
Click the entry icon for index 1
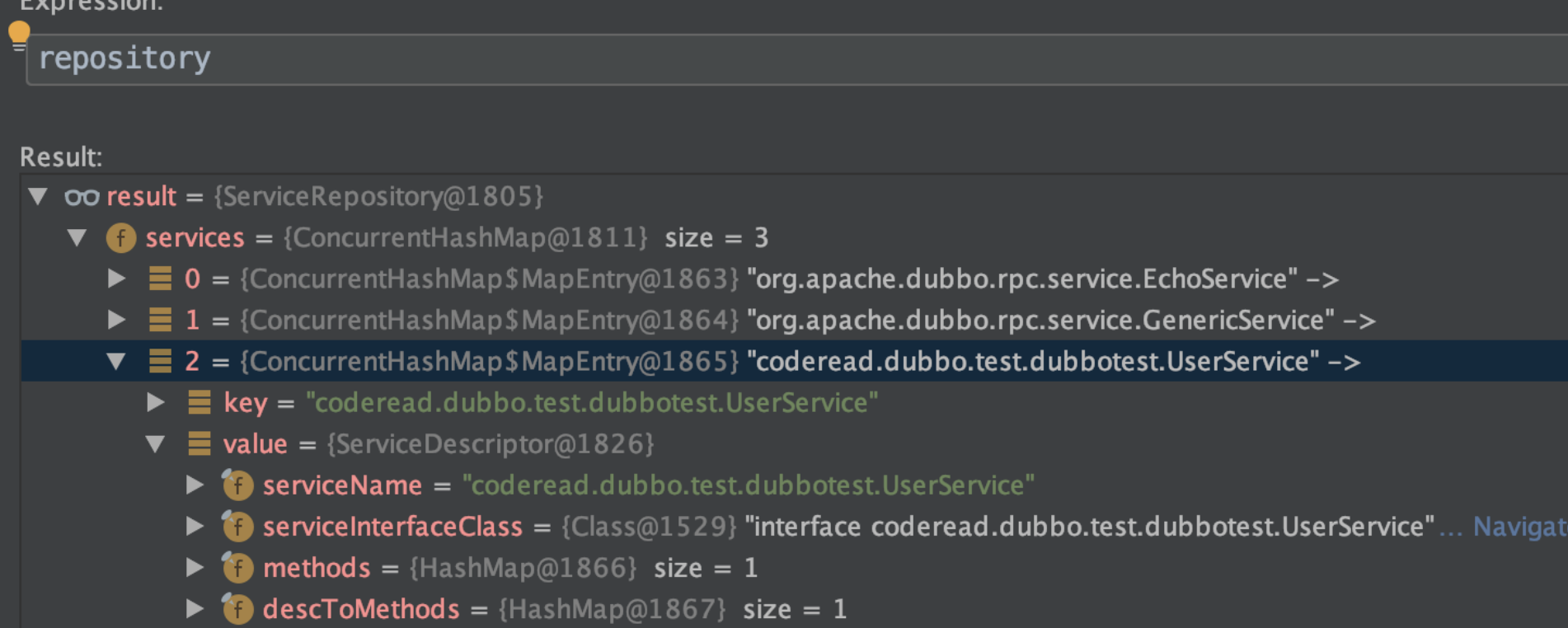click(160, 320)
